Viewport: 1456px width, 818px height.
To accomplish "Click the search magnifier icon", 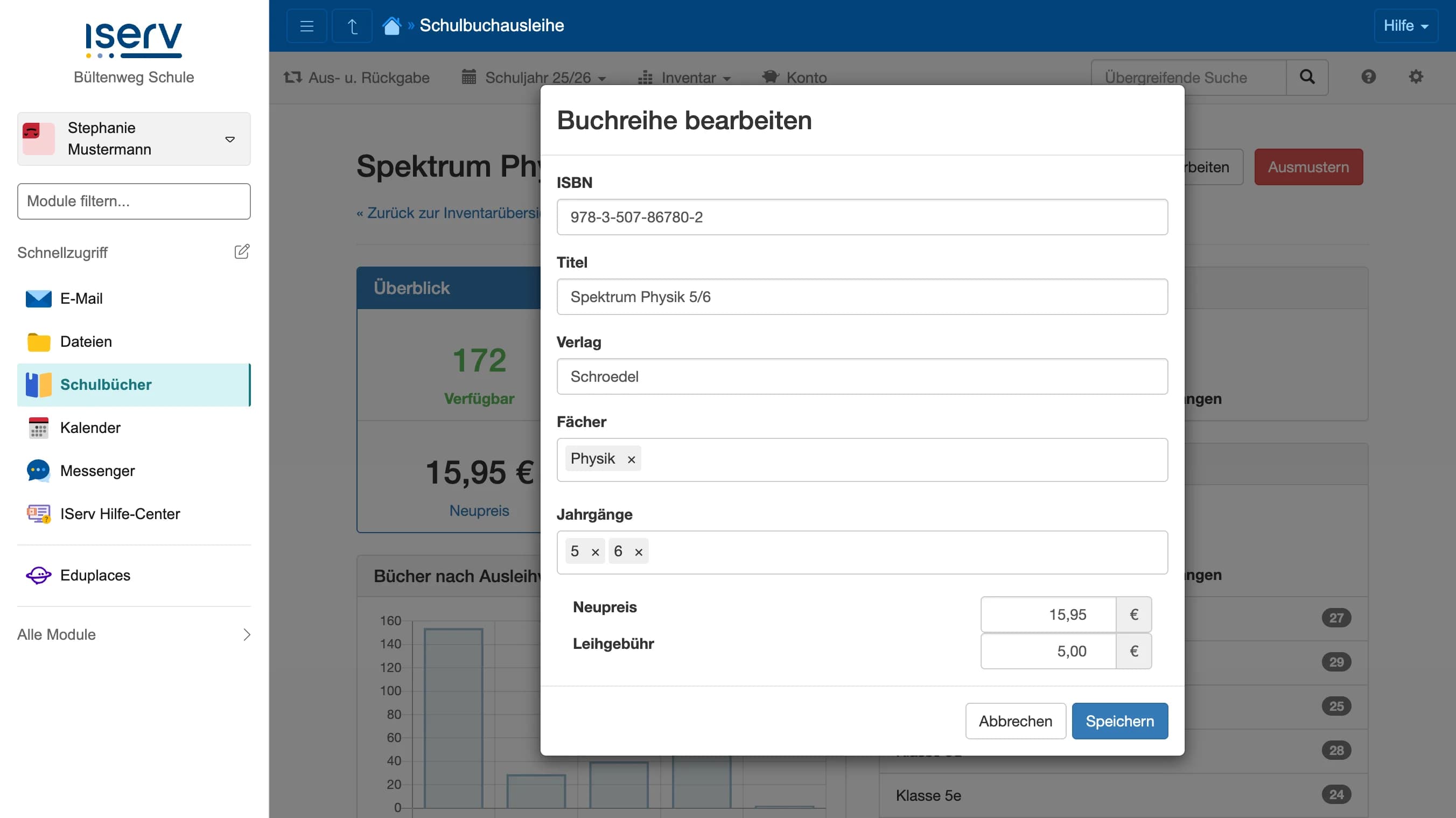I will click(x=1307, y=77).
